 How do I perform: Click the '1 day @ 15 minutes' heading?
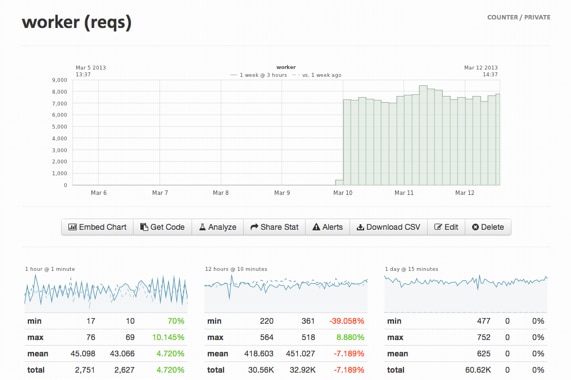tap(411, 269)
